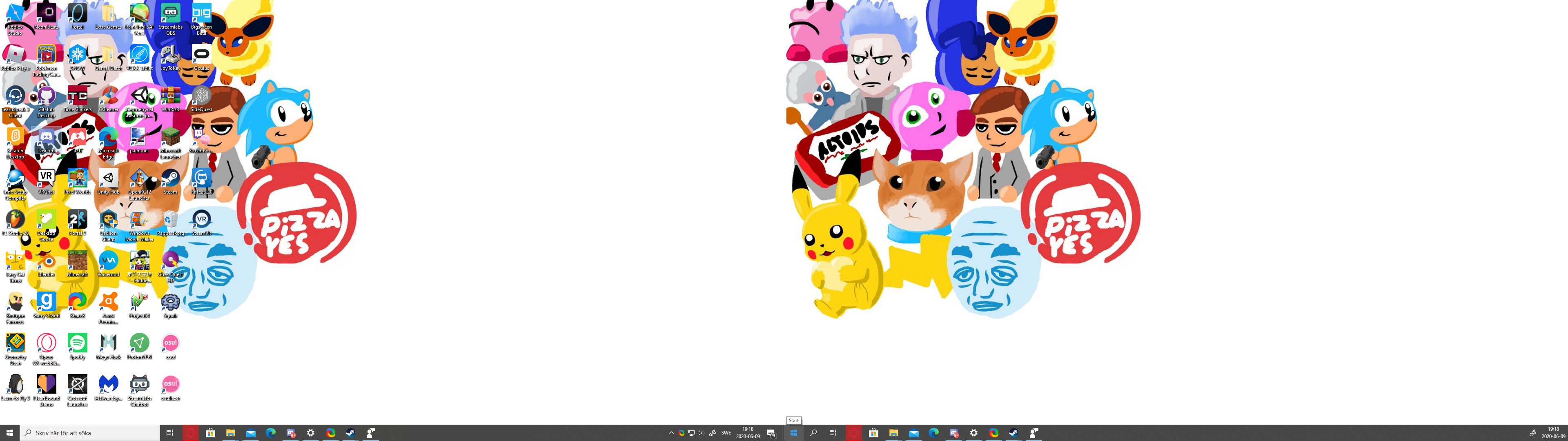Open Settings gear on right monitor taskbar

[973, 433]
